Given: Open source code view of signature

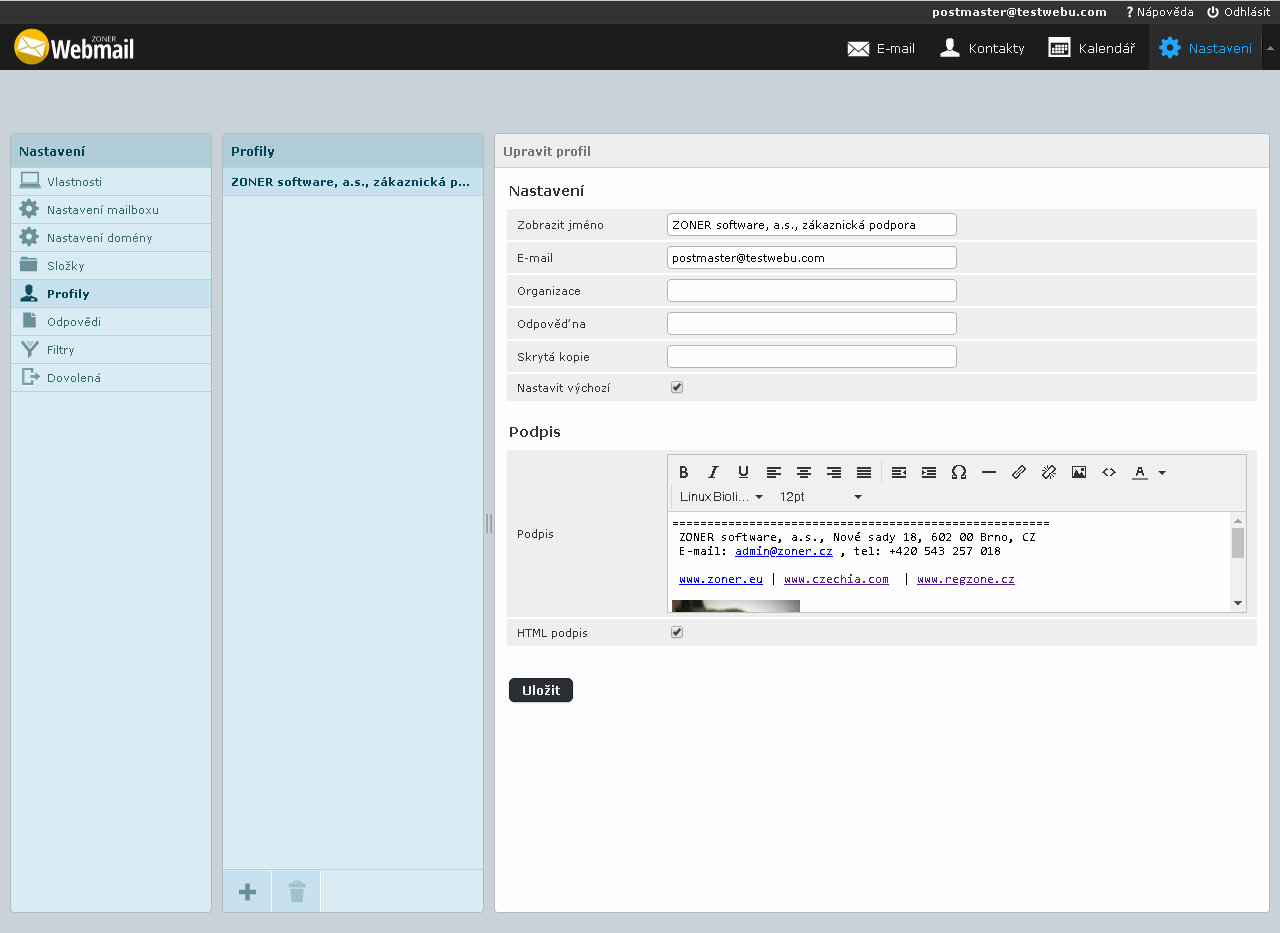Looking at the screenshot, I should 1109,472.
